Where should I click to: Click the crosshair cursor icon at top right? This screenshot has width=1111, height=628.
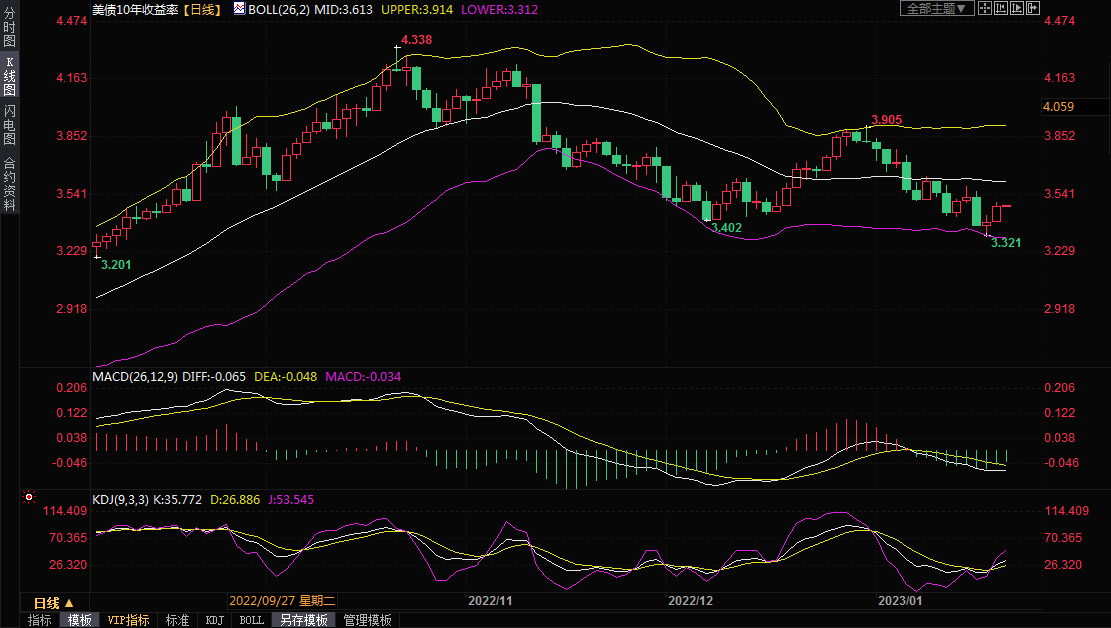pyautogui.click(x=984, y=8)
